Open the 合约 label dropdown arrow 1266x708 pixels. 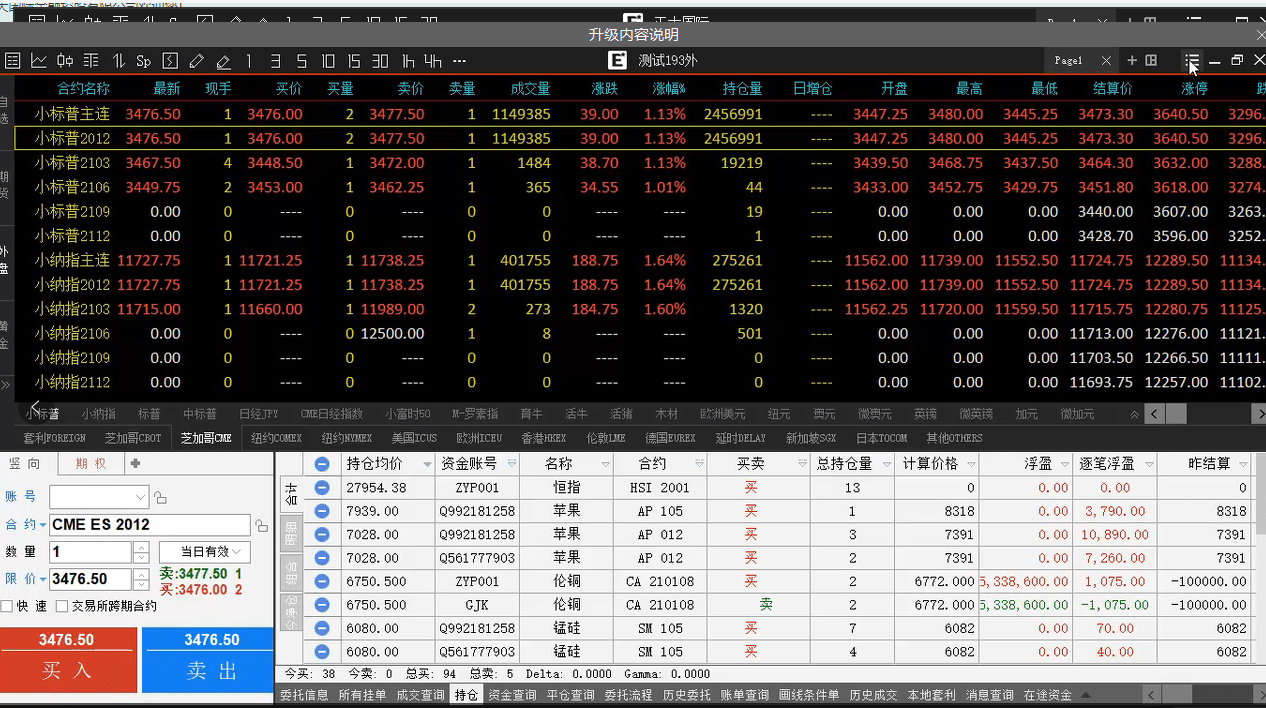click(x=43, y=525)
